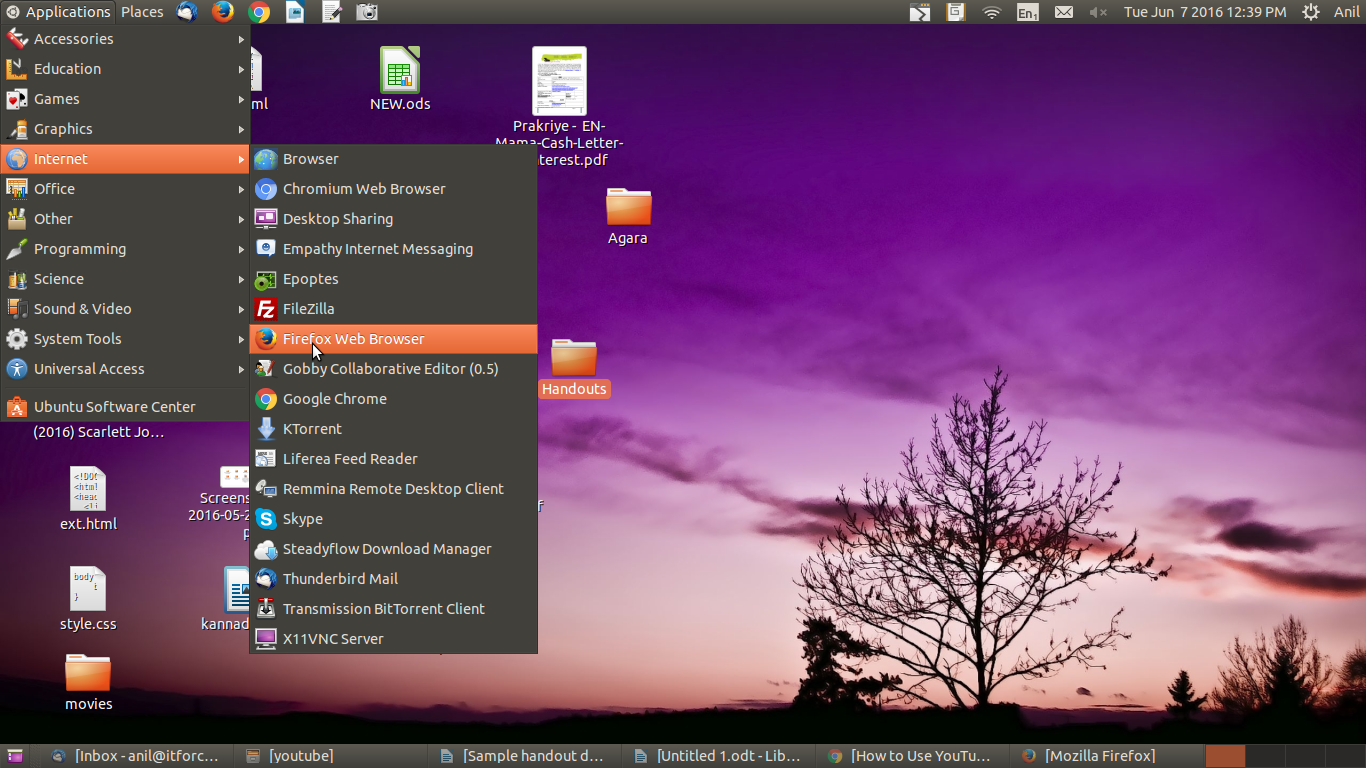Open the text editor launcher in the top panel
The image size is (1366, 768).
pyautogui.click(x=331, y=12)
